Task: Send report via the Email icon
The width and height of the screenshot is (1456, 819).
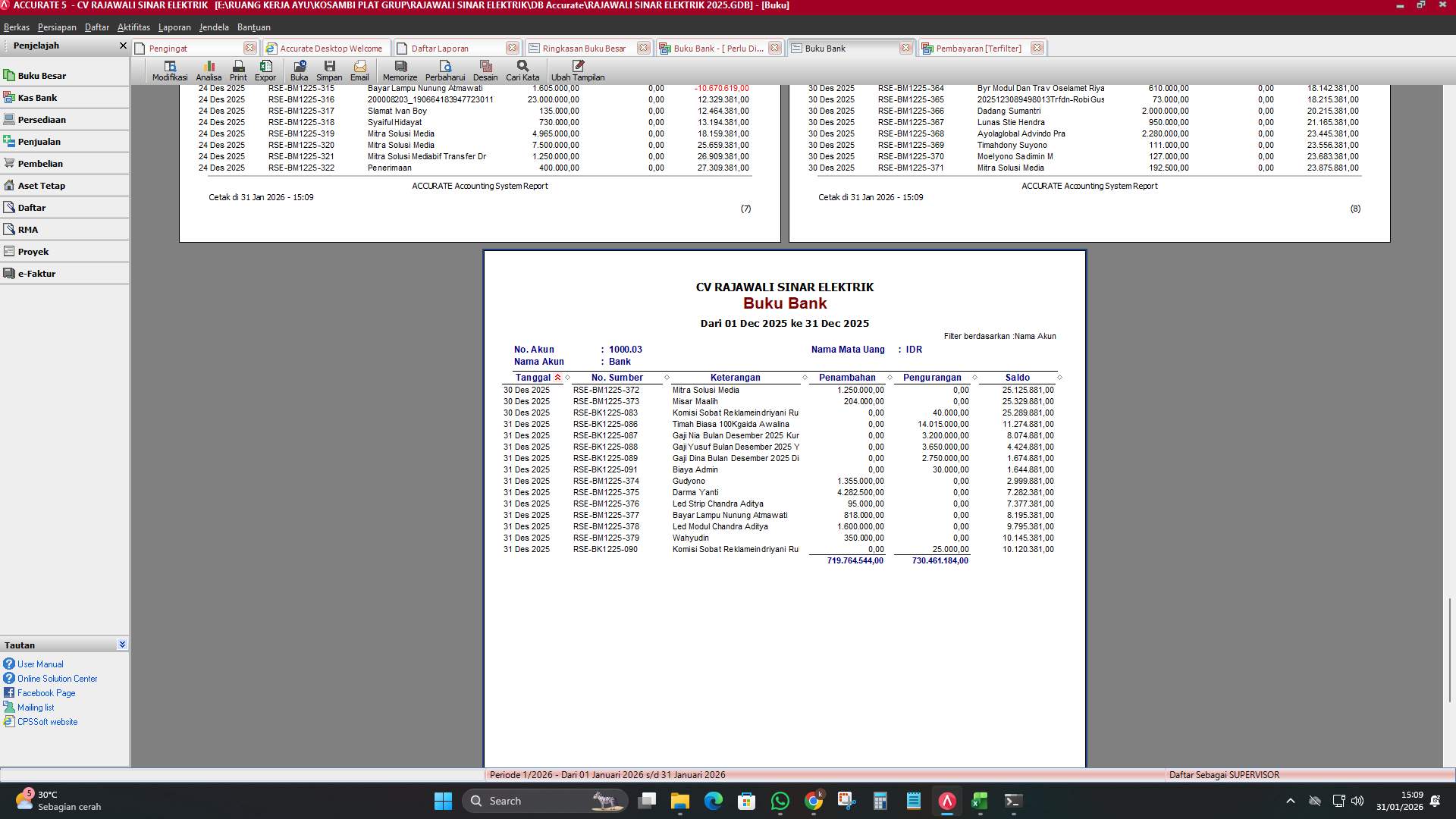Action: [359, 71]
